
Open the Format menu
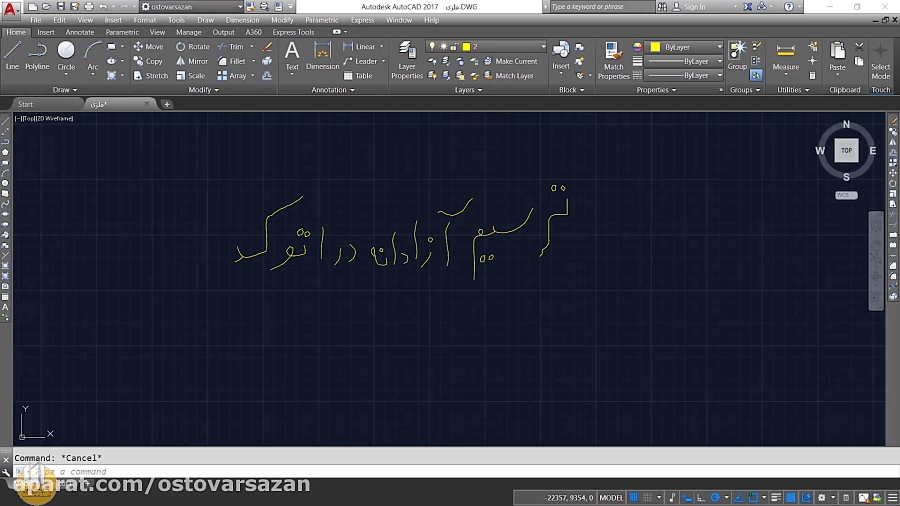click(145, 20)
